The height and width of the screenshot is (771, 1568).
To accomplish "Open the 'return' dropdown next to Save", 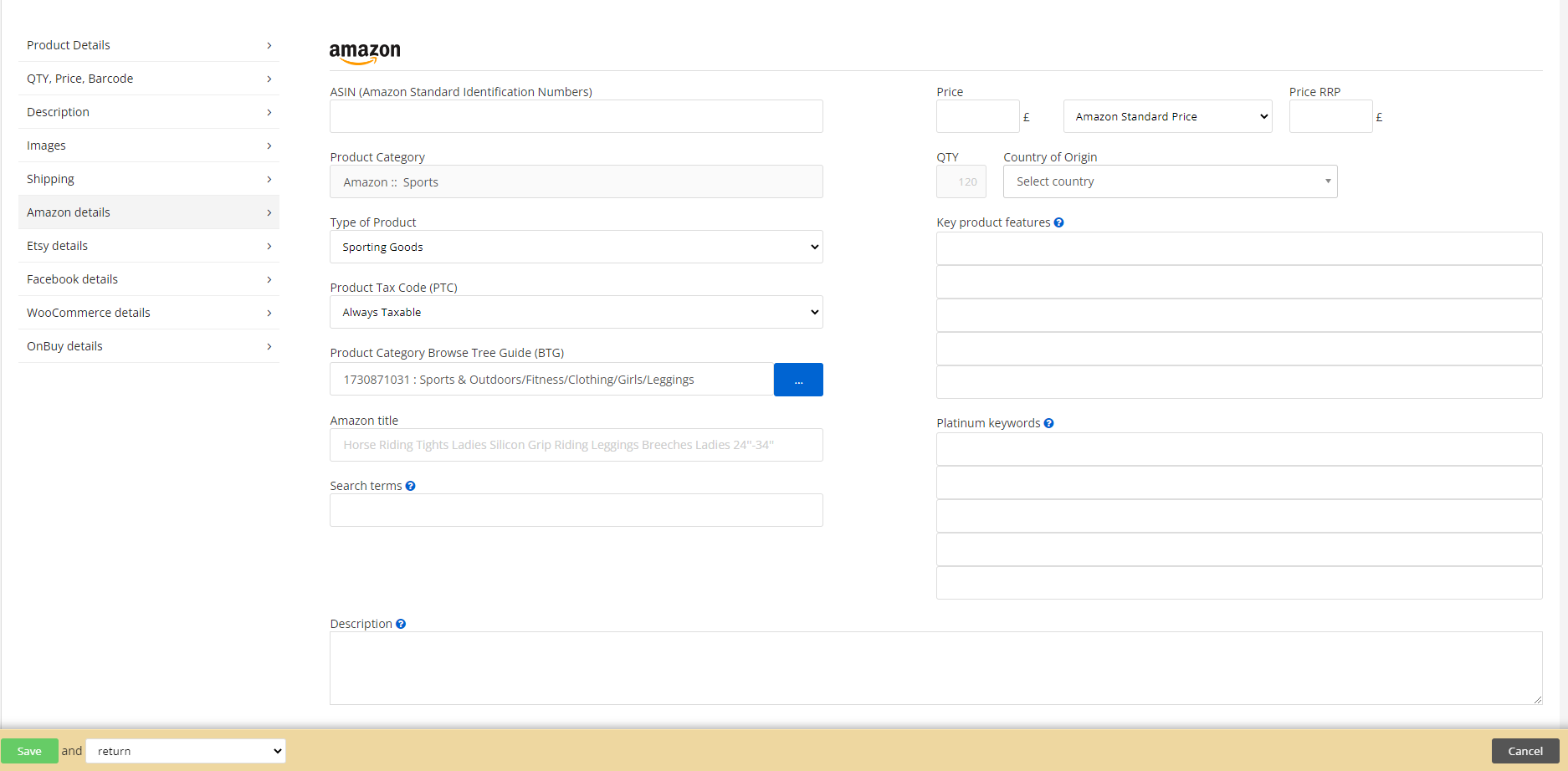I will tap(186, 751).
